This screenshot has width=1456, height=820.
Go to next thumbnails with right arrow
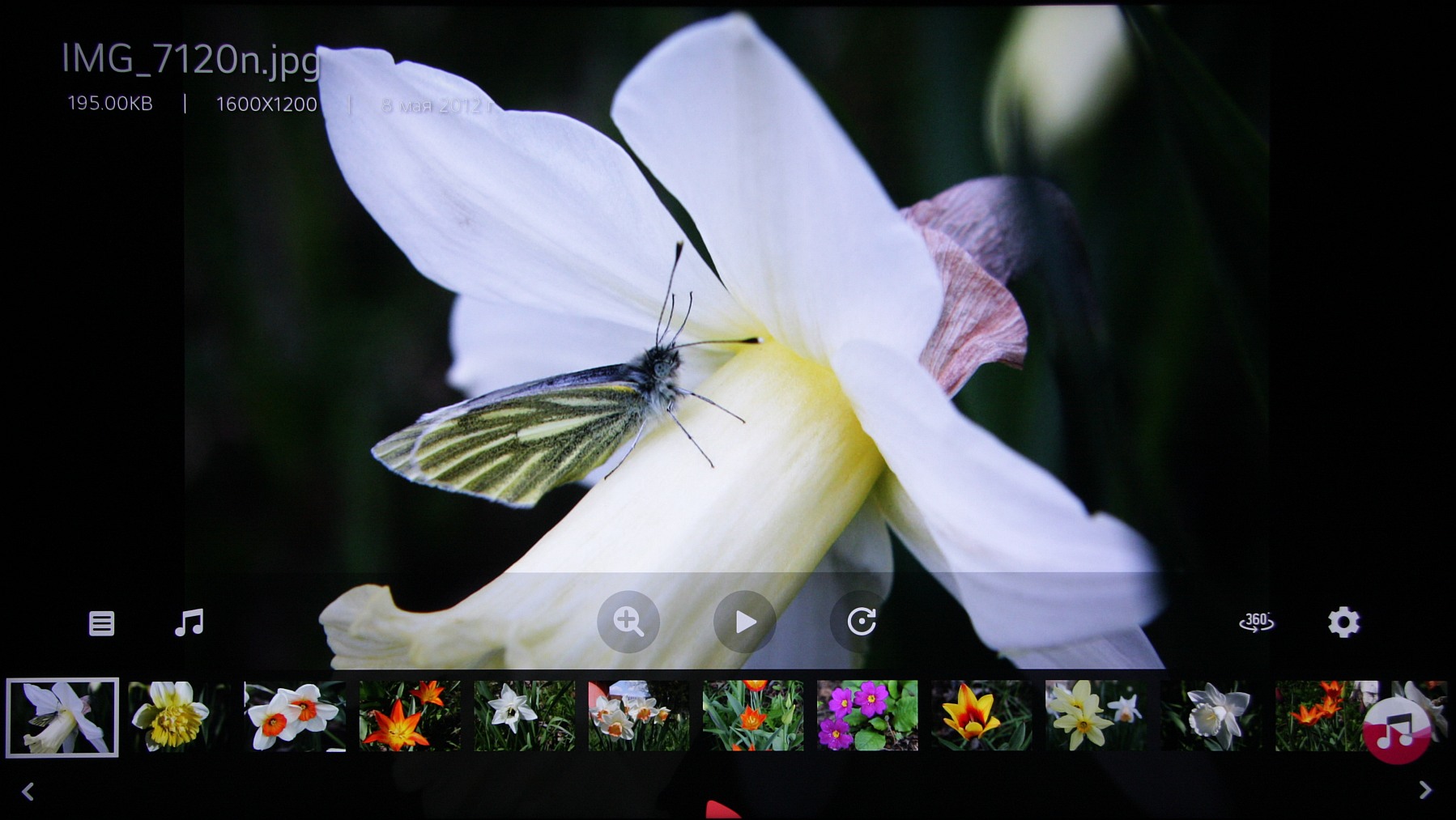1425,790
